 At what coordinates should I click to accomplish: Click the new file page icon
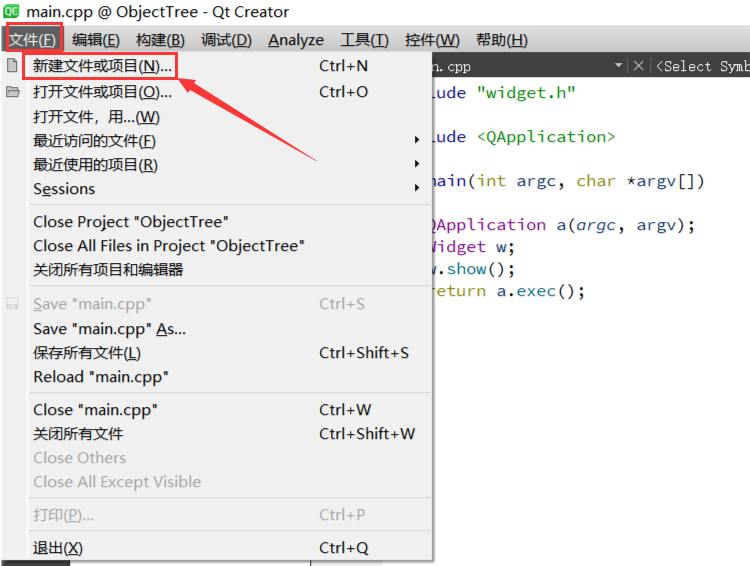pyautogui.click(x=12, y=65)
